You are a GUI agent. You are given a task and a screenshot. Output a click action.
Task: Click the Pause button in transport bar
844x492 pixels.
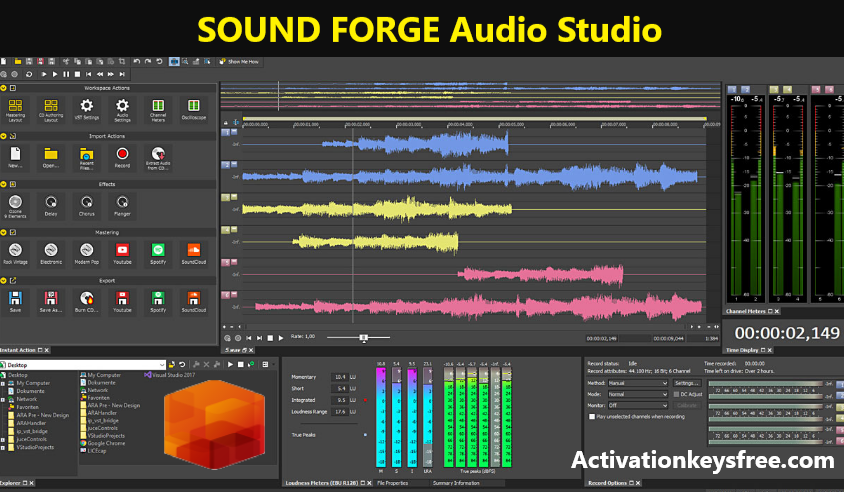(x=66, y=74)
